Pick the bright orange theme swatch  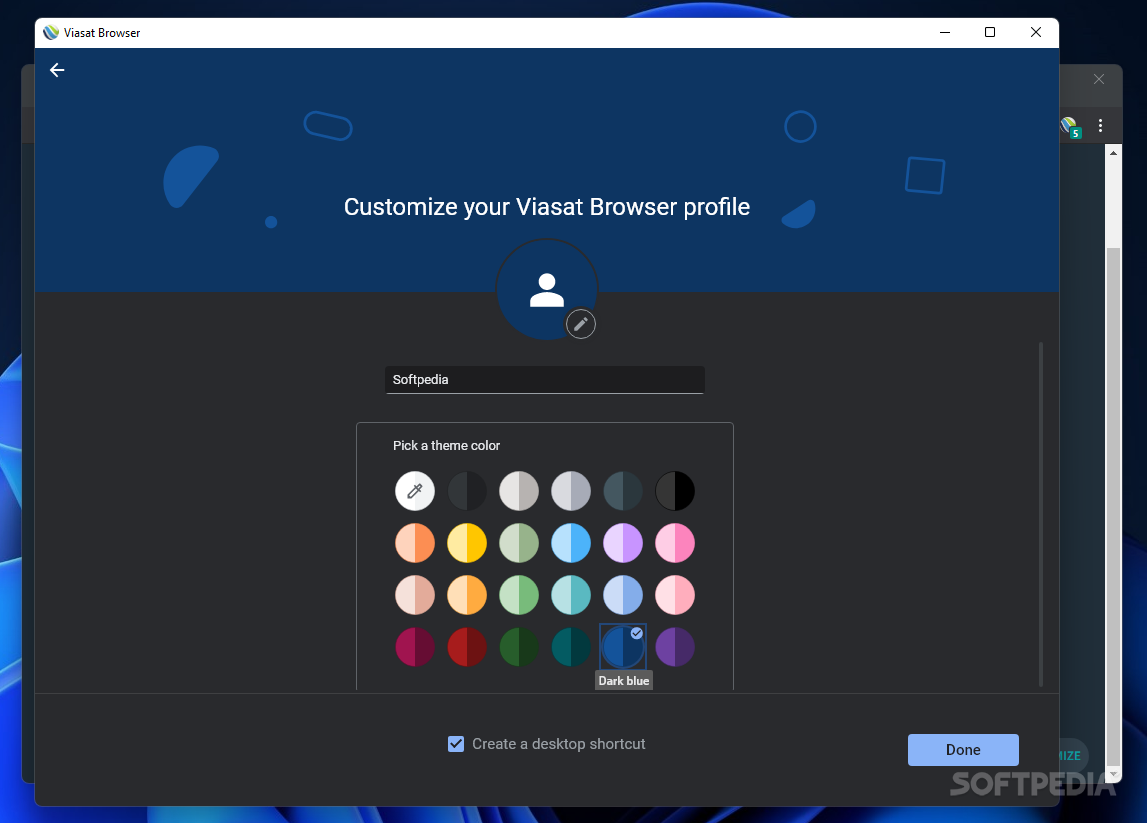click(415, 543)
